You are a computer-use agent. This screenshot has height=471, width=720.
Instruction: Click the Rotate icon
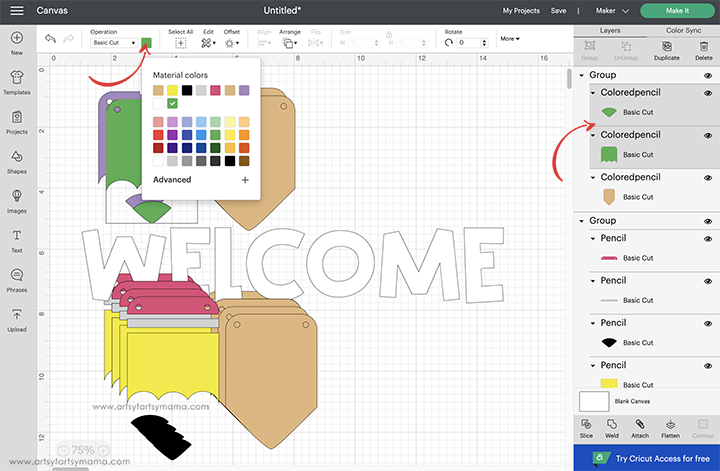point(449,43)
